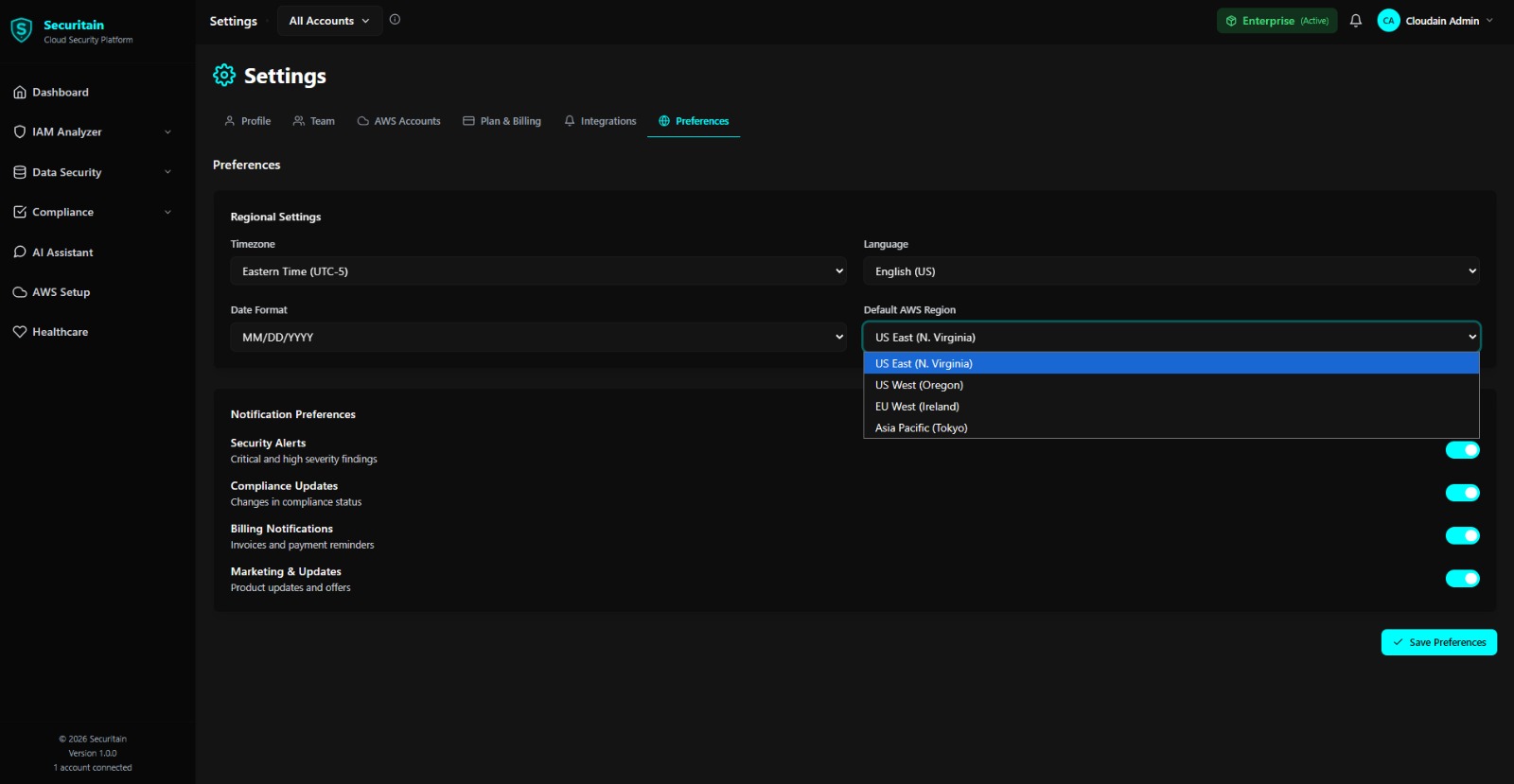The height and width of the screenshot is (784, 1514).
Task: Click the Version 1.0.0 text
Action: tap(93, 753)
